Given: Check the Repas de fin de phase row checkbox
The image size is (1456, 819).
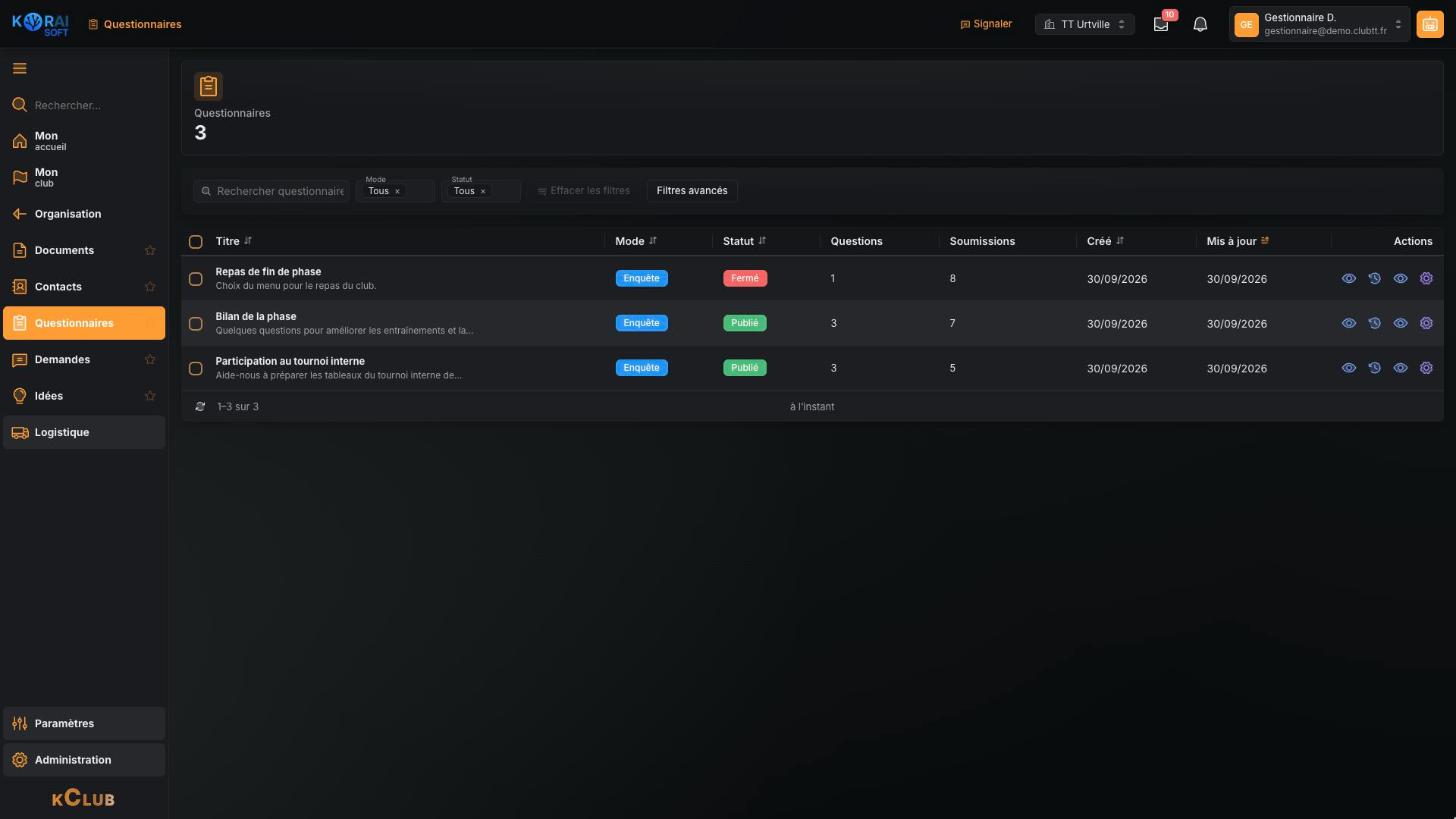Looking at the screenshot, I should tap(196, 279).
